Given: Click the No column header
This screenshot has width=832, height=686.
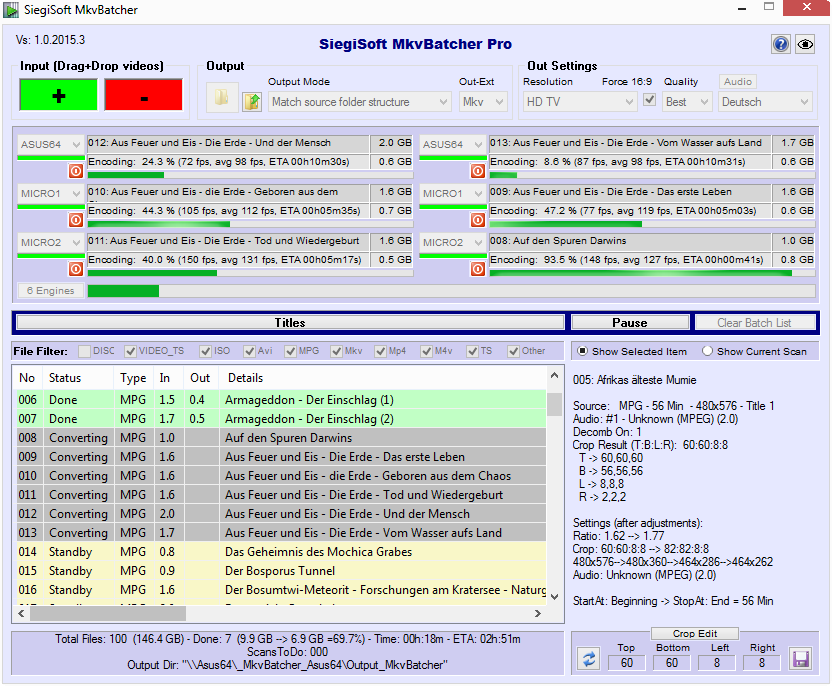Looking at the screenshot, I should (x=28, y=378).
